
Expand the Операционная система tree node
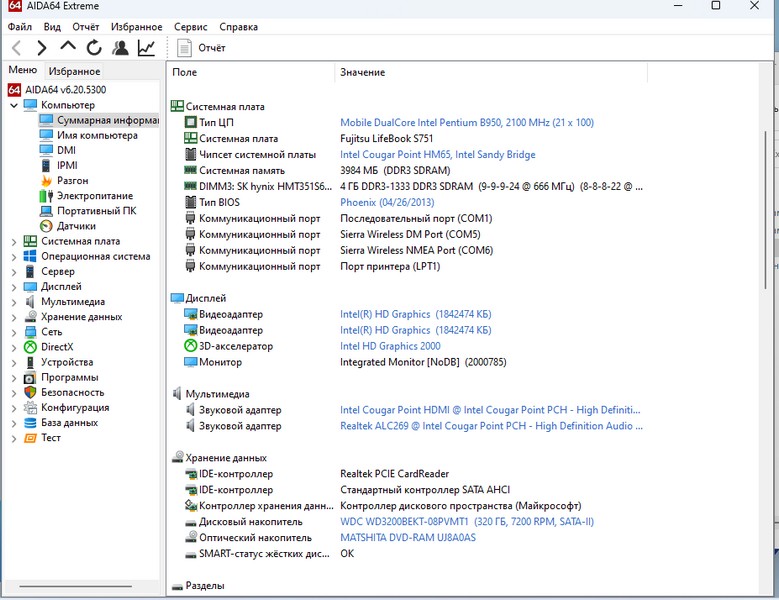point(13,256)
